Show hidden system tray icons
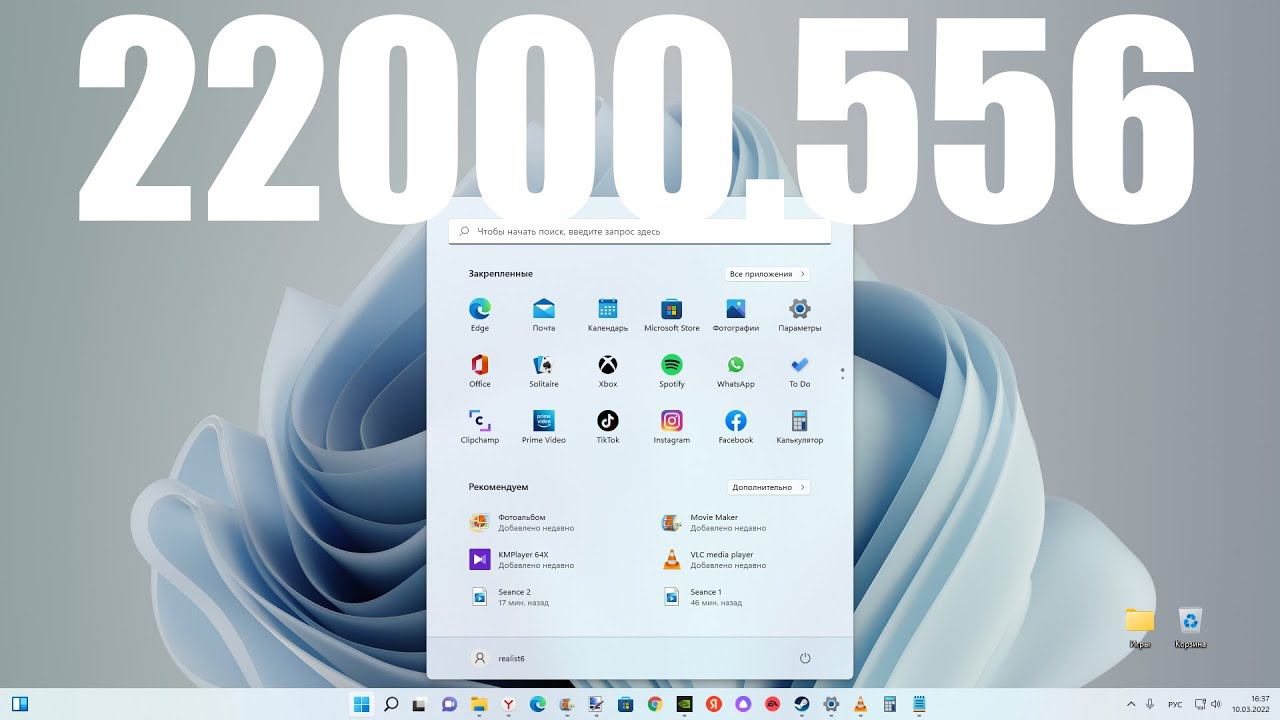Screen dimensions: 1280x720 [1131, 704]
